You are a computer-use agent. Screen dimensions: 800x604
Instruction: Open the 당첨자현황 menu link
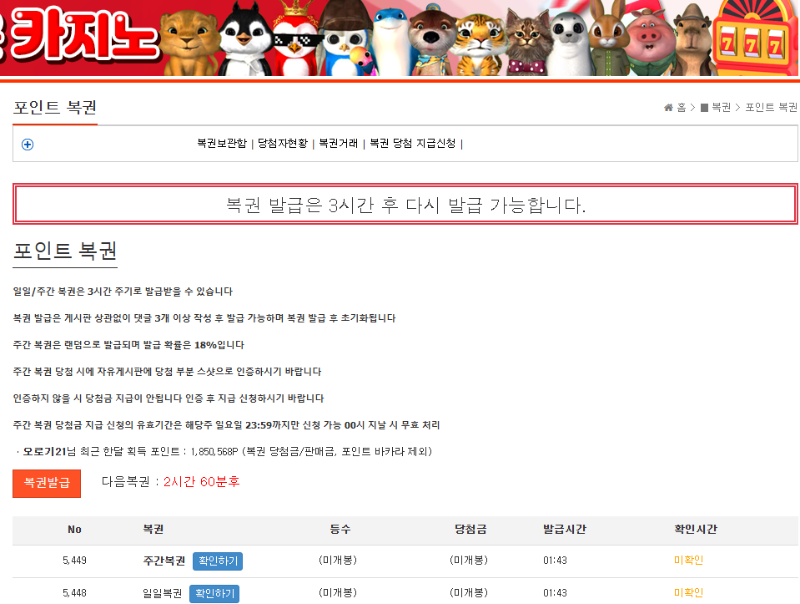(282, 143)
